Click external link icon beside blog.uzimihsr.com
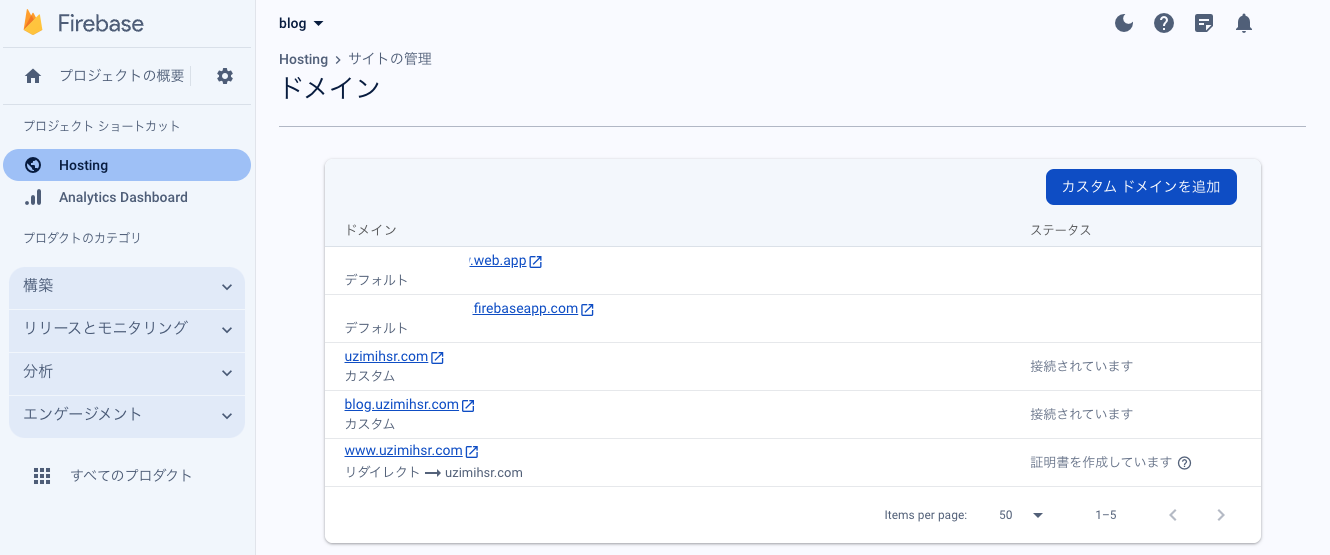 [x=468, y=406]
